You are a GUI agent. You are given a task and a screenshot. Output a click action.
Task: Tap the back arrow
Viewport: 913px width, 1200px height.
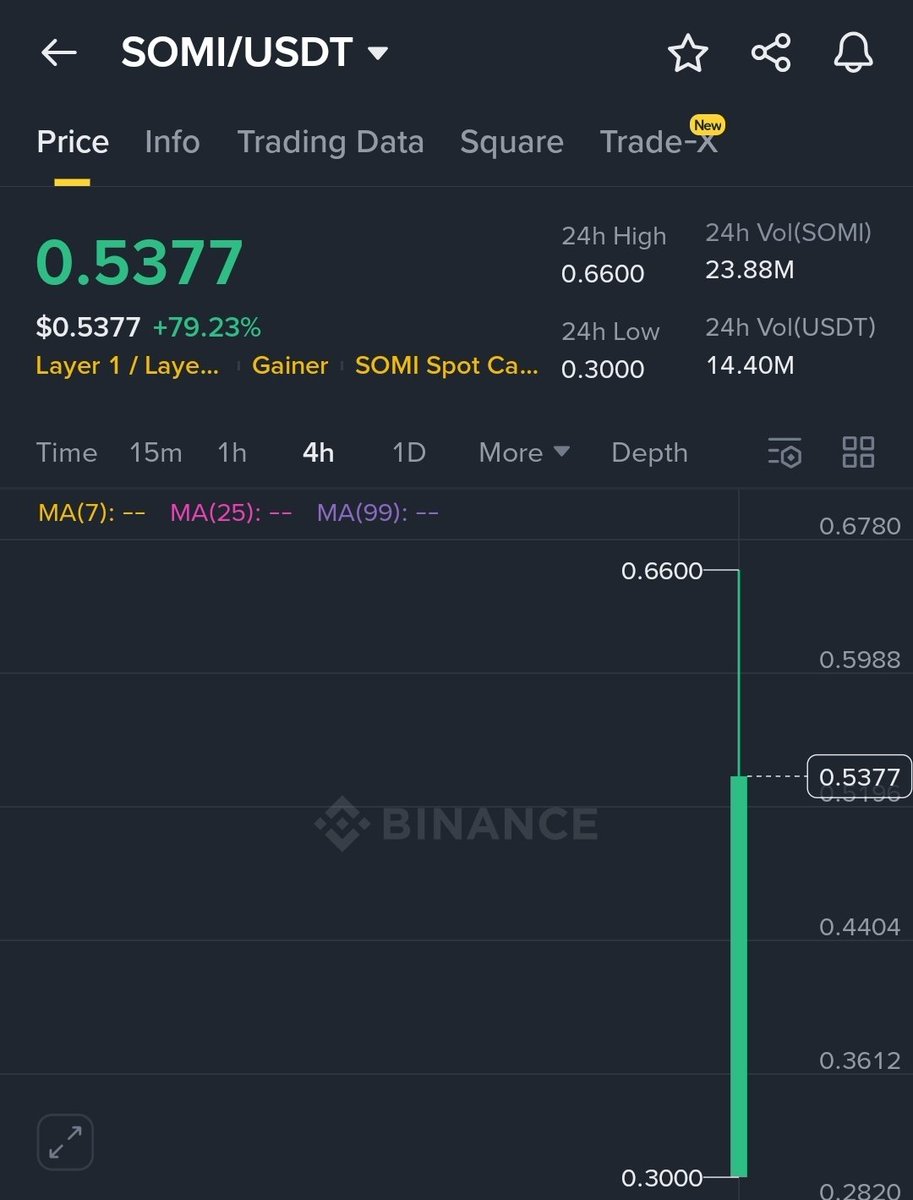pos(57,54)
